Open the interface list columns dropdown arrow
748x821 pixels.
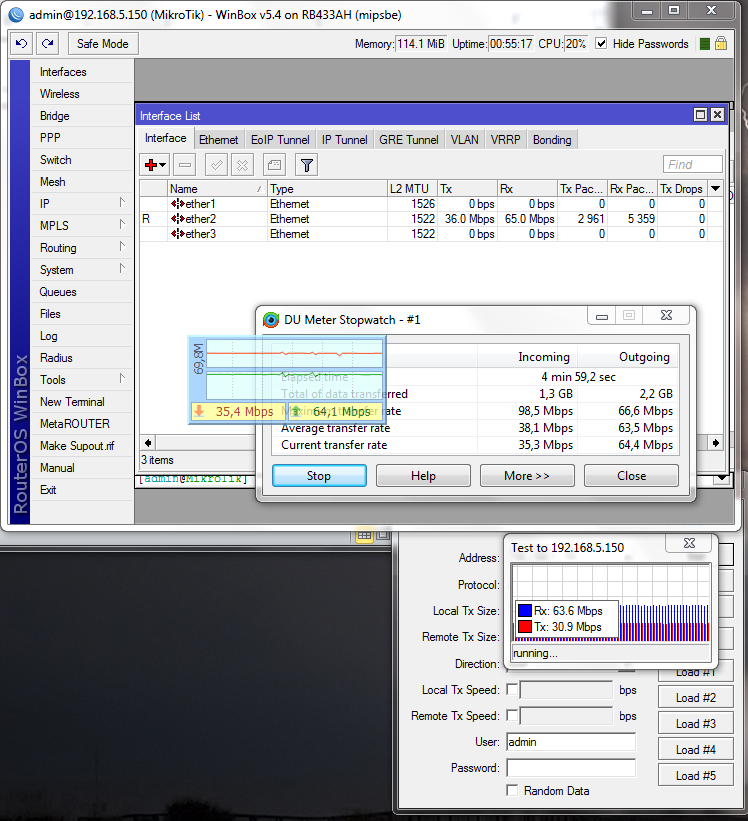click(x=716, y=188)
